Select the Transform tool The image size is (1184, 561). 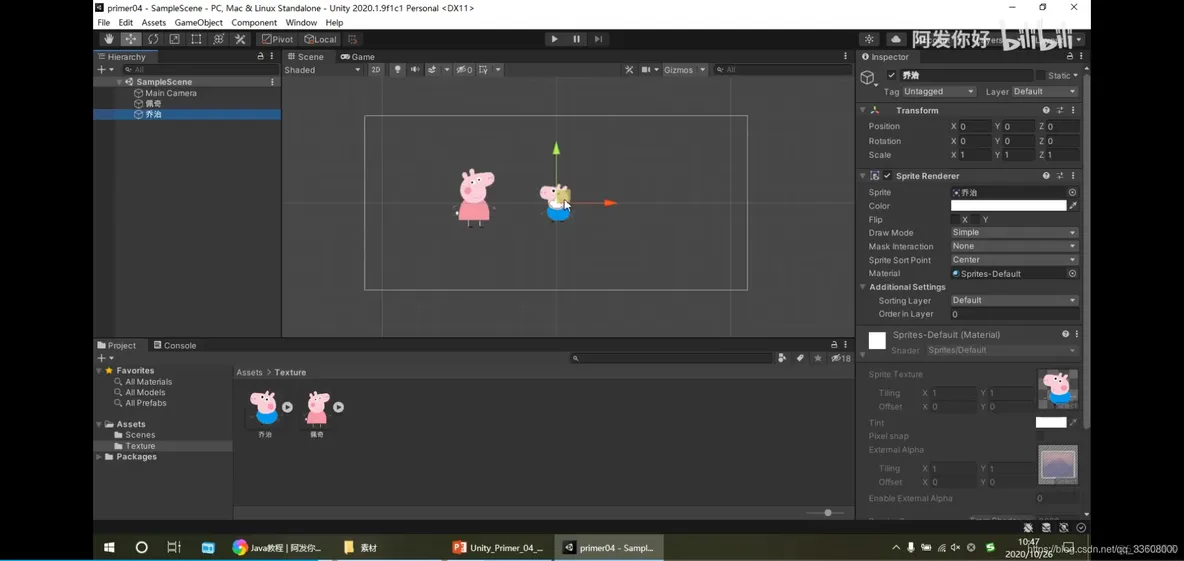pos(218,39)
